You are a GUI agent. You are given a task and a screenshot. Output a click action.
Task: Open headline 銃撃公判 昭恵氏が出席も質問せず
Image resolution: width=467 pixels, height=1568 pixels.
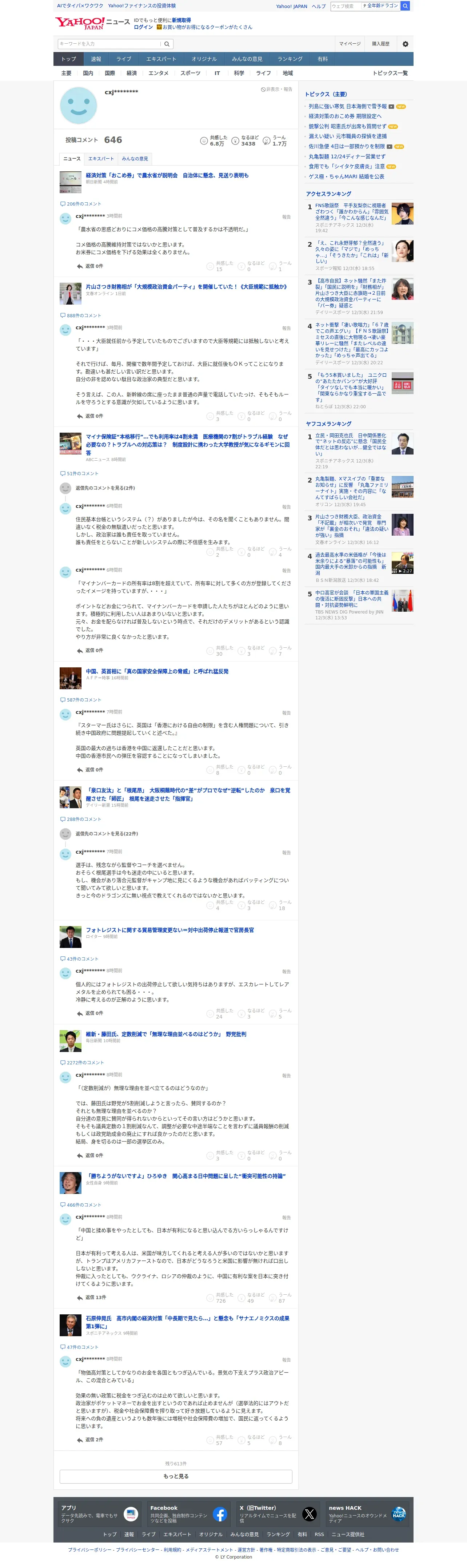click(347, 127)
